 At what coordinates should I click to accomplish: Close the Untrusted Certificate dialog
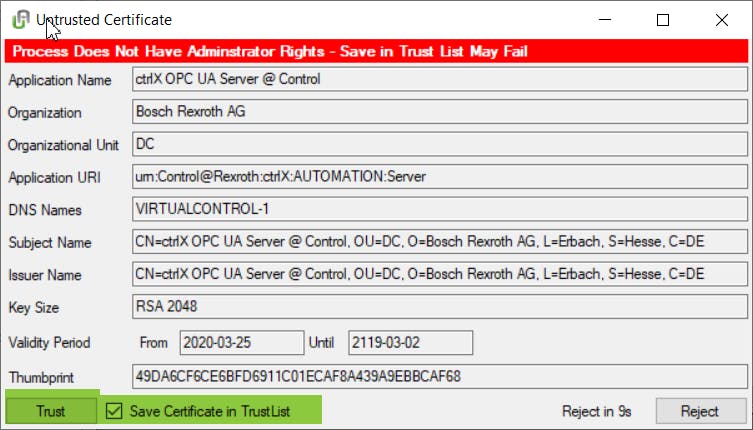[722, 20]
